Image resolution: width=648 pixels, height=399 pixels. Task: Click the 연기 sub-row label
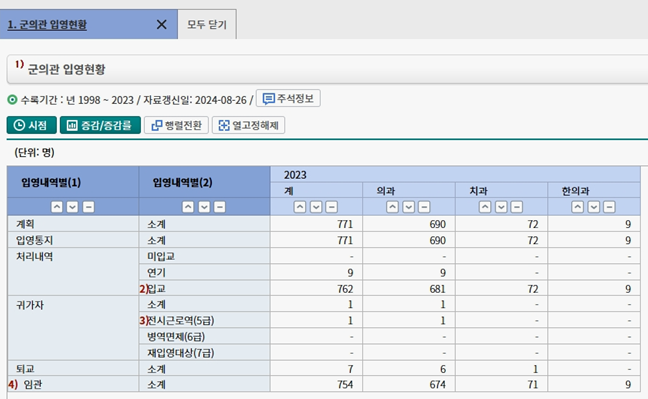click(156, 272)
